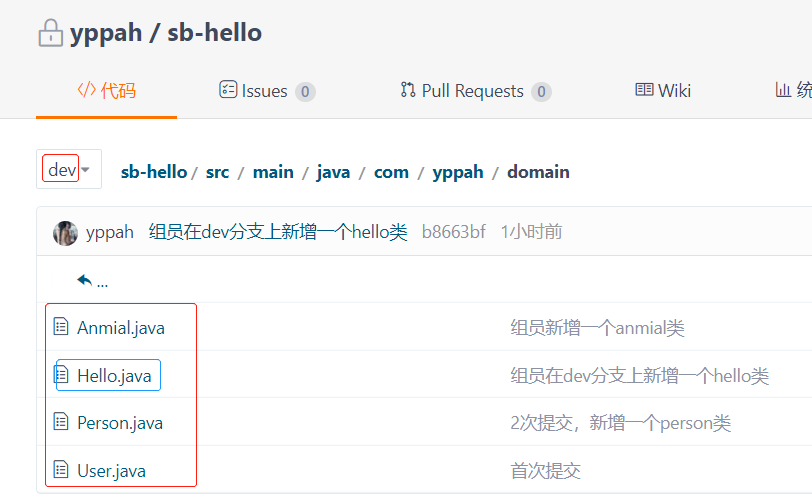
Task: Open the Anmial.java file
Action: [x=121, y=328]
